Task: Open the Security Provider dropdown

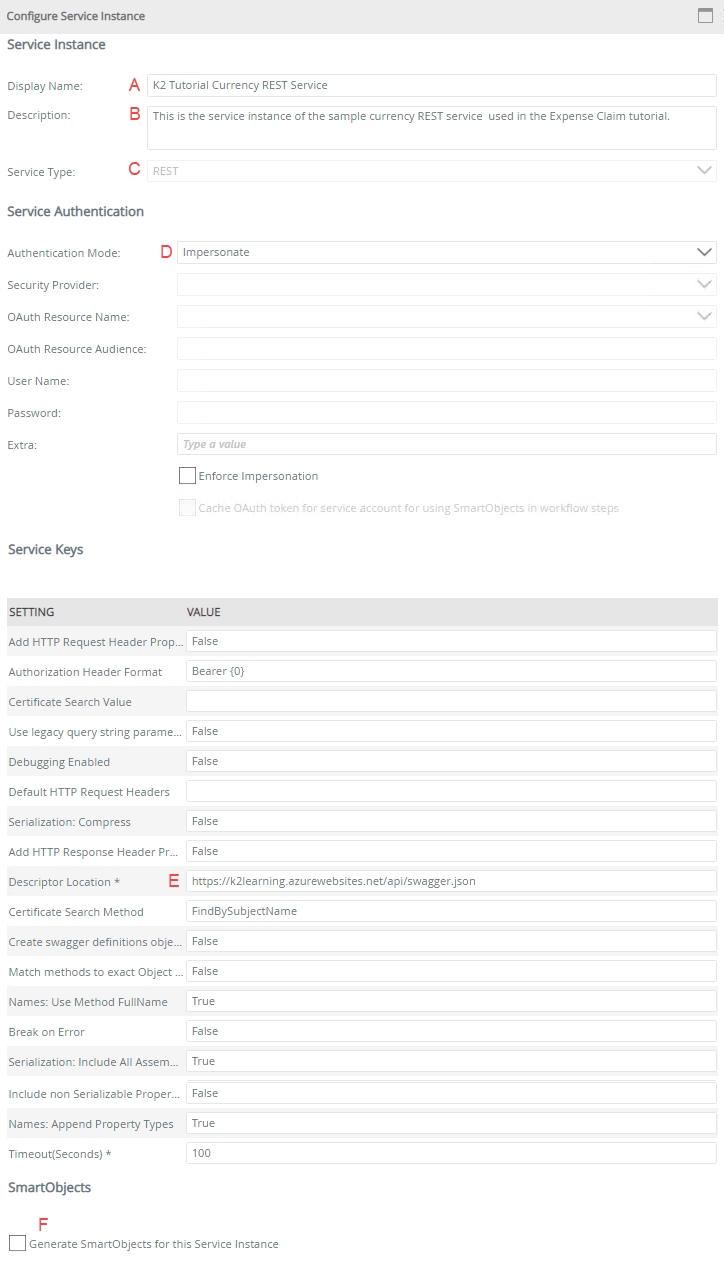Action: click(446, 284)
